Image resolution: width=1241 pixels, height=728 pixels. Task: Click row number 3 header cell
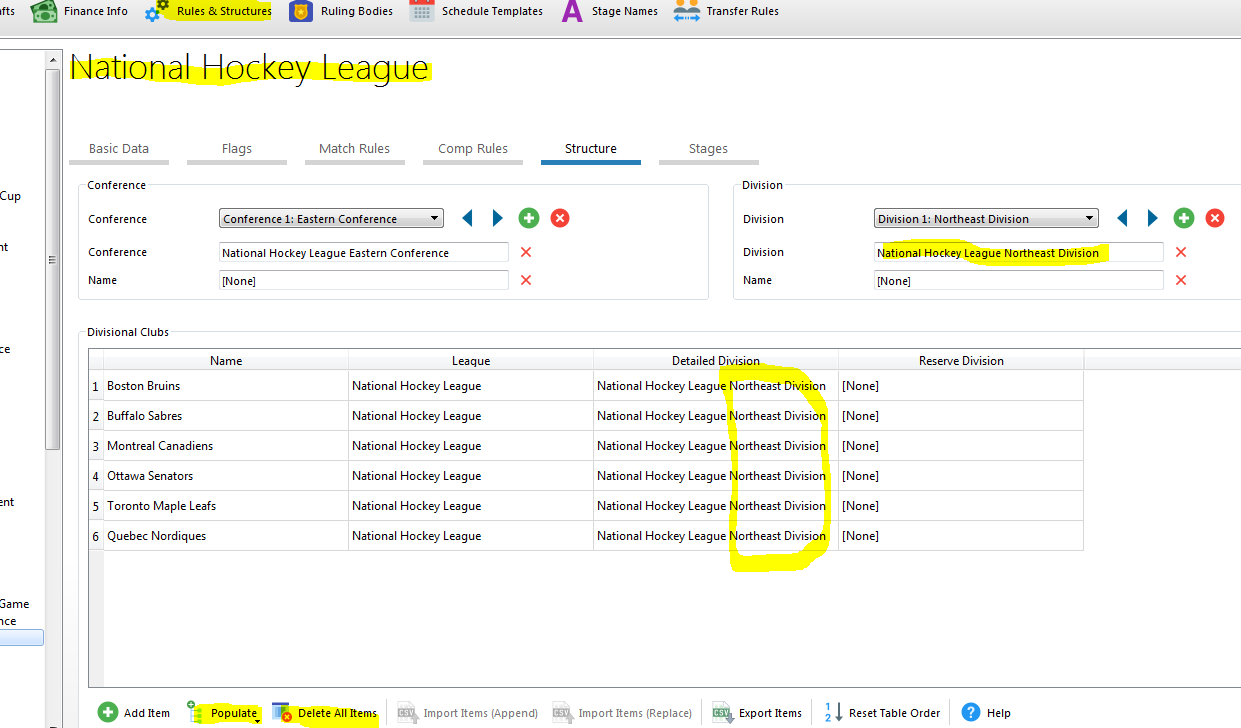[96, 446]
